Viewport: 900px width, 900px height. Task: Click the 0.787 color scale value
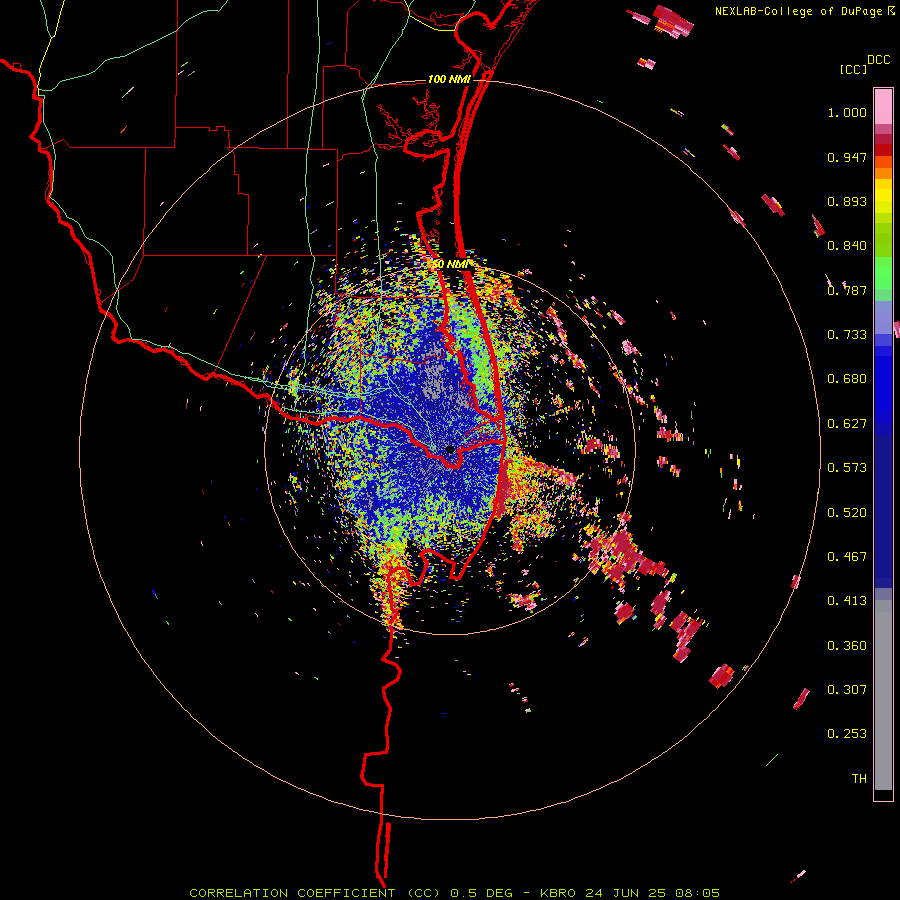coord(847,290)
